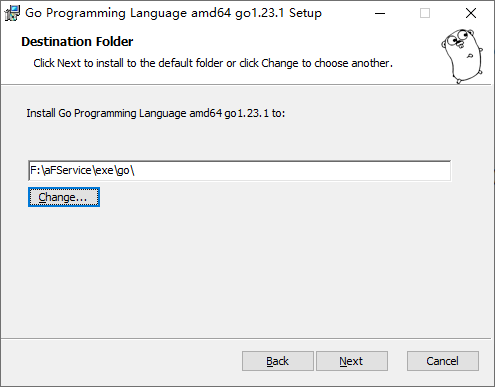495x387 pixels.
Task: Close the Go Setup window
Action: coord(471,13)
